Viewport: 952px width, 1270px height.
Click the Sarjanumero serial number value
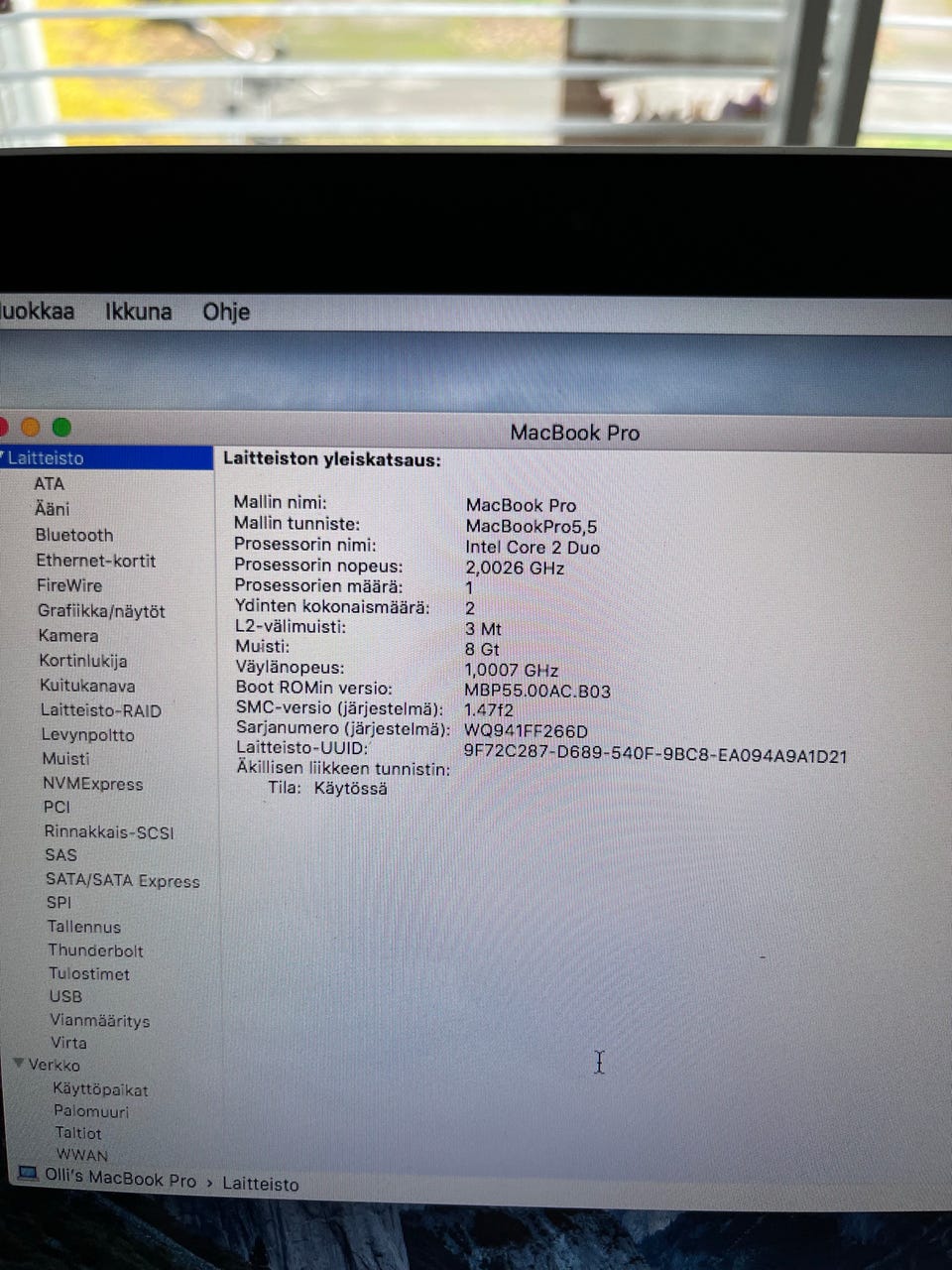point(526,731)
